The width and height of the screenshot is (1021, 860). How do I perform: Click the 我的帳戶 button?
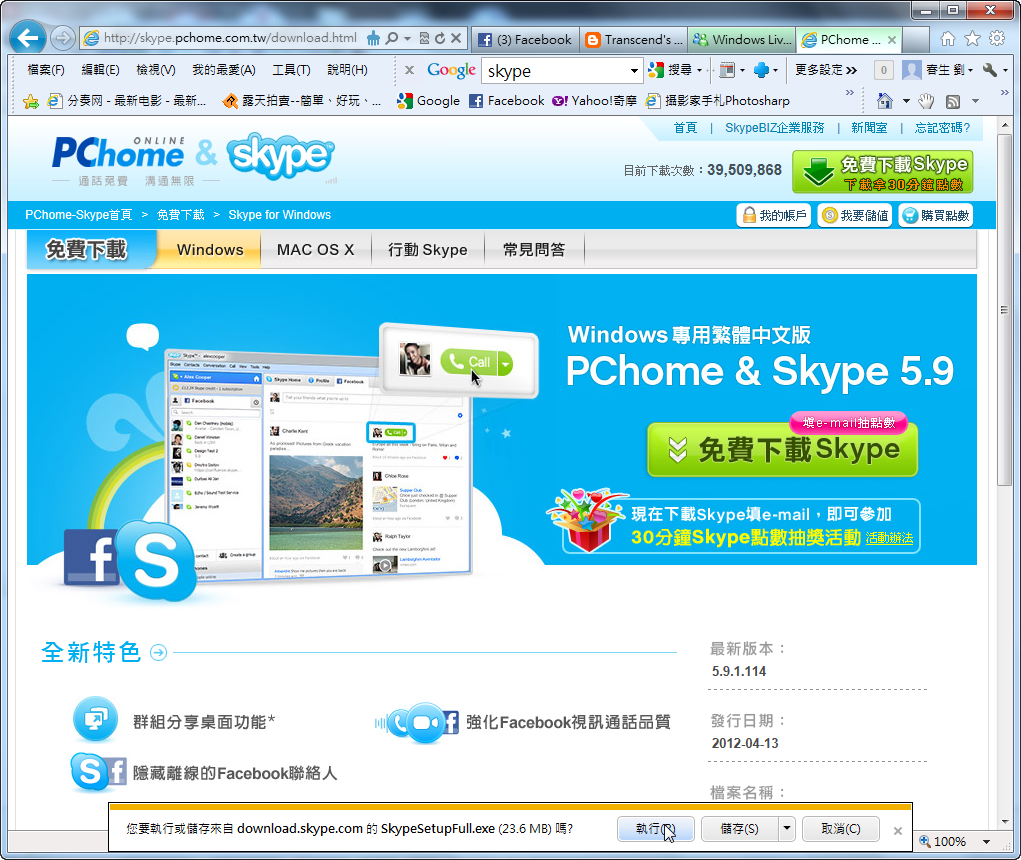click(774, 215)
